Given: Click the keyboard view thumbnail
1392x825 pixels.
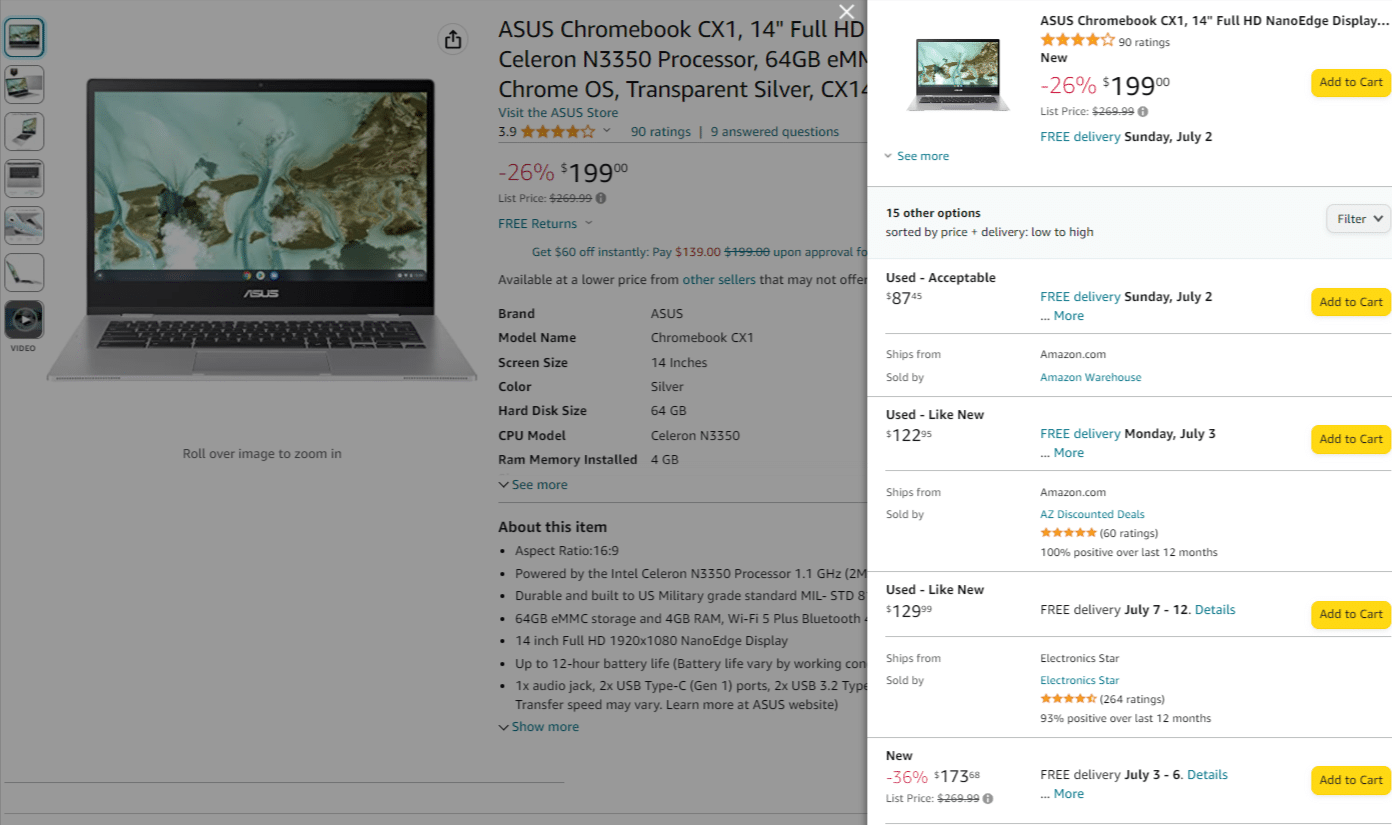Looking at the screenshot, I should [x=24, y=178].
